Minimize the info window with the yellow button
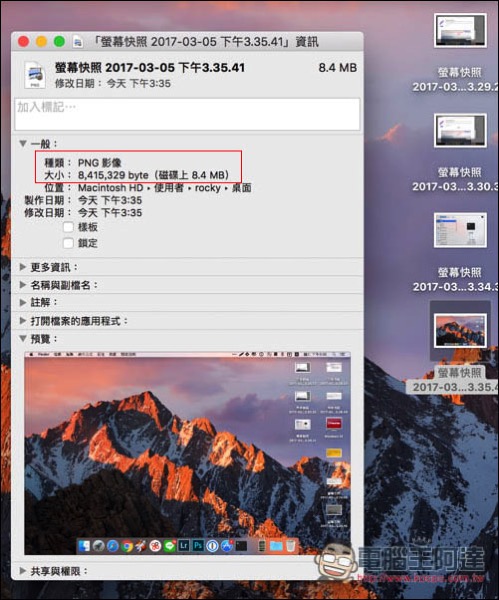The width and height of the screenshot is (499, 600). 41,41
